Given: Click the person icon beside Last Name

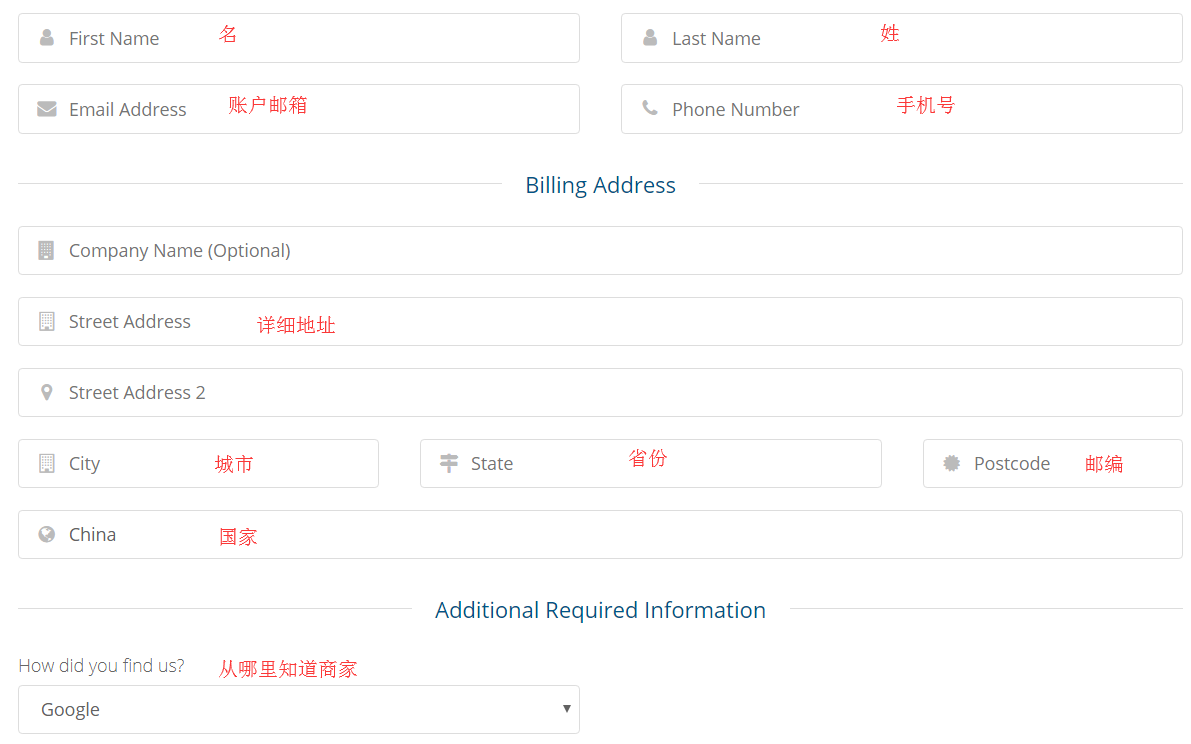Looking at the screenshot, I should coord(650,38).
